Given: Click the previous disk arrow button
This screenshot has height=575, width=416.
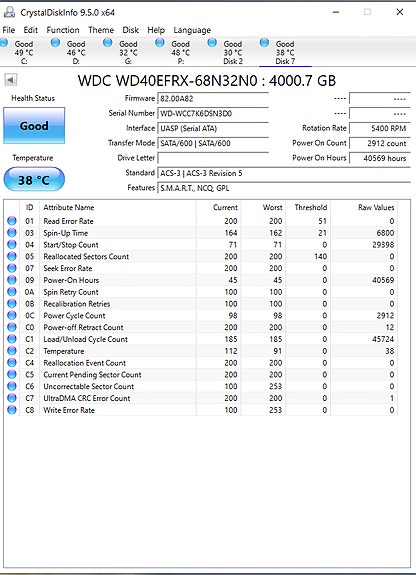Looking at the screenshot, I should [x=11, y=80].
